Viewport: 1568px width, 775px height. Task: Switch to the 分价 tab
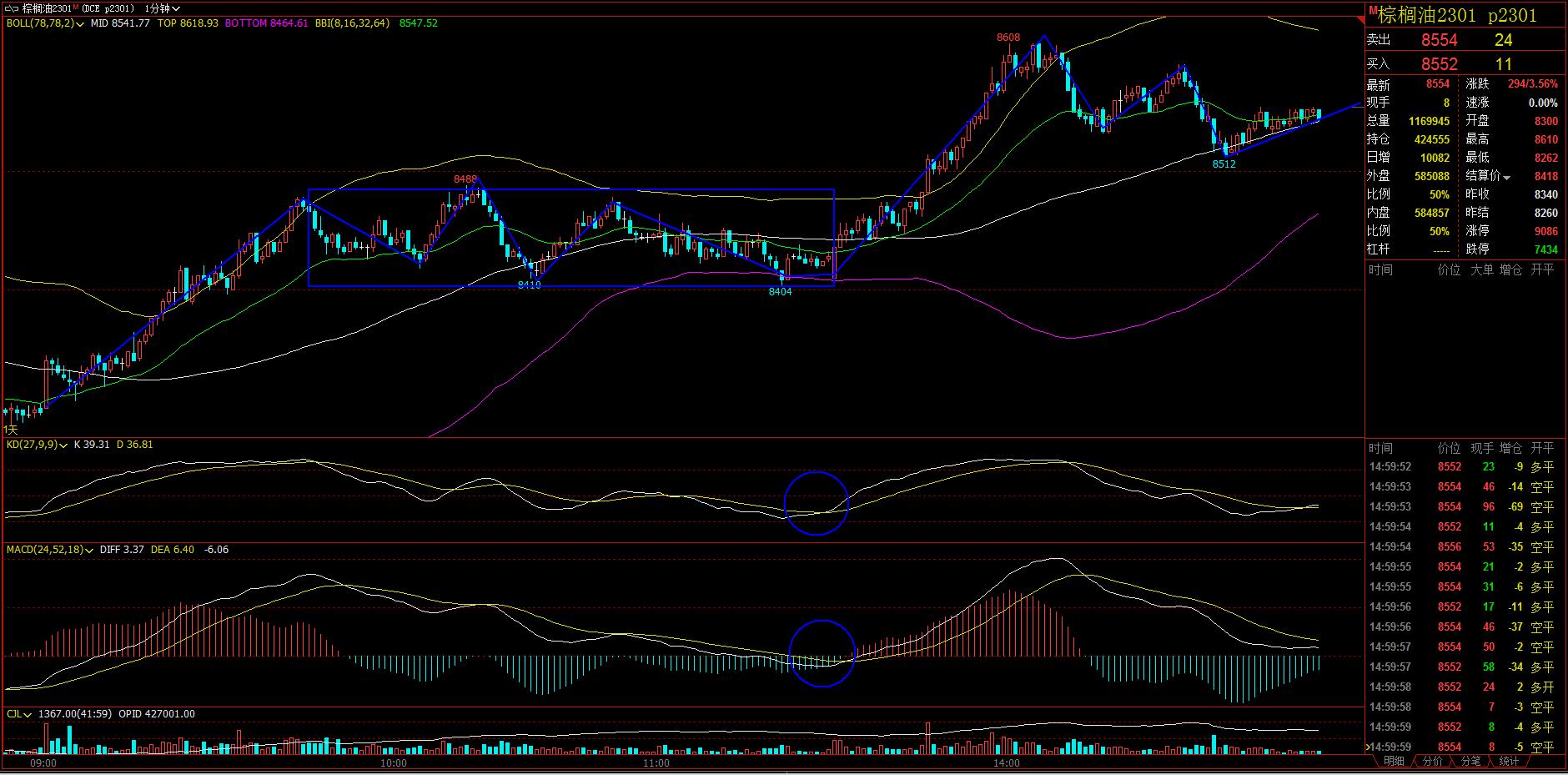(x=1432, y=761)
